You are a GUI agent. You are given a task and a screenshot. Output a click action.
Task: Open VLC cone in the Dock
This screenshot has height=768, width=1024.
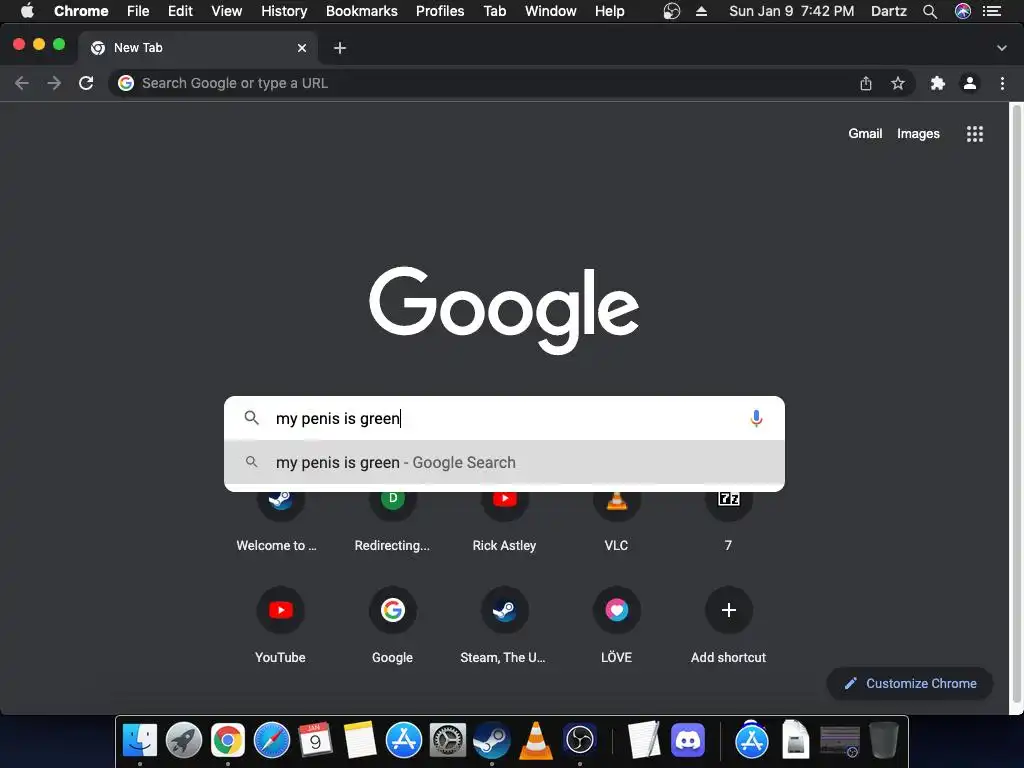(536, 740)
